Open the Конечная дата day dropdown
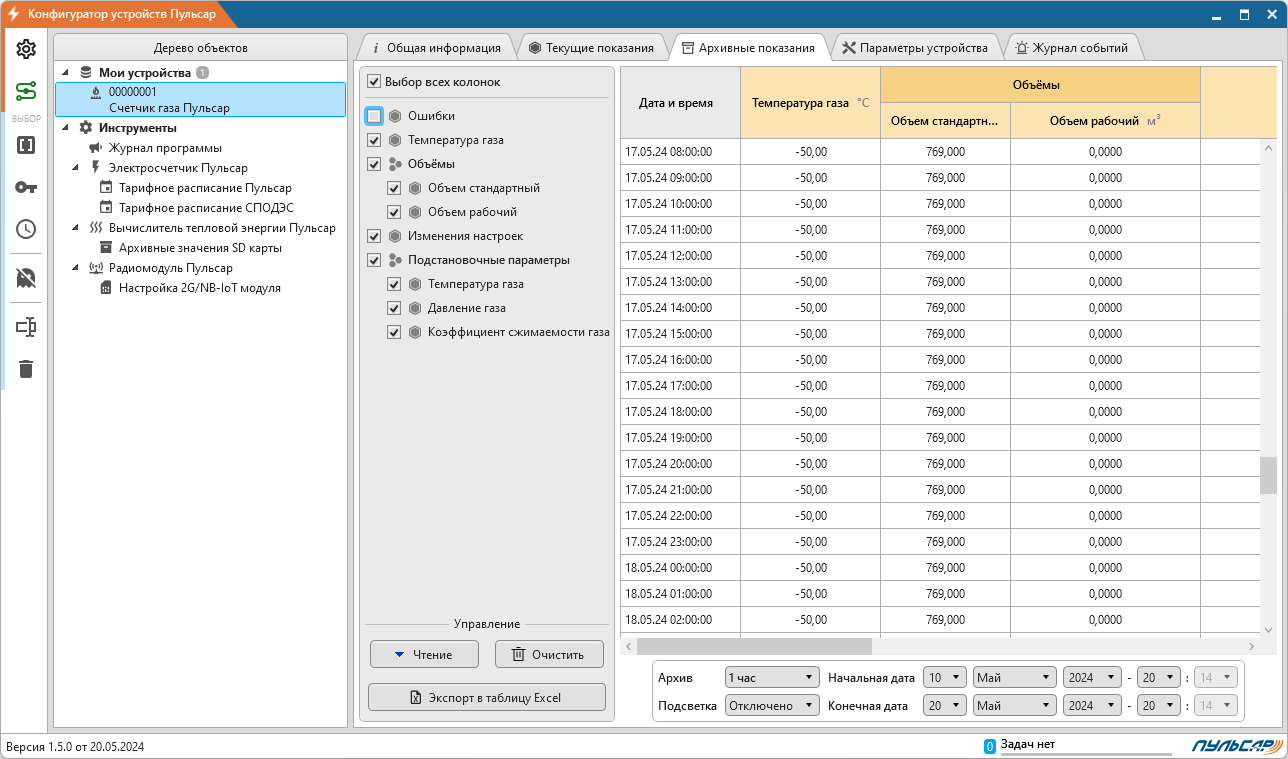Image resolution: width=1288 pixels, height=759 pixels. (945, 706)
